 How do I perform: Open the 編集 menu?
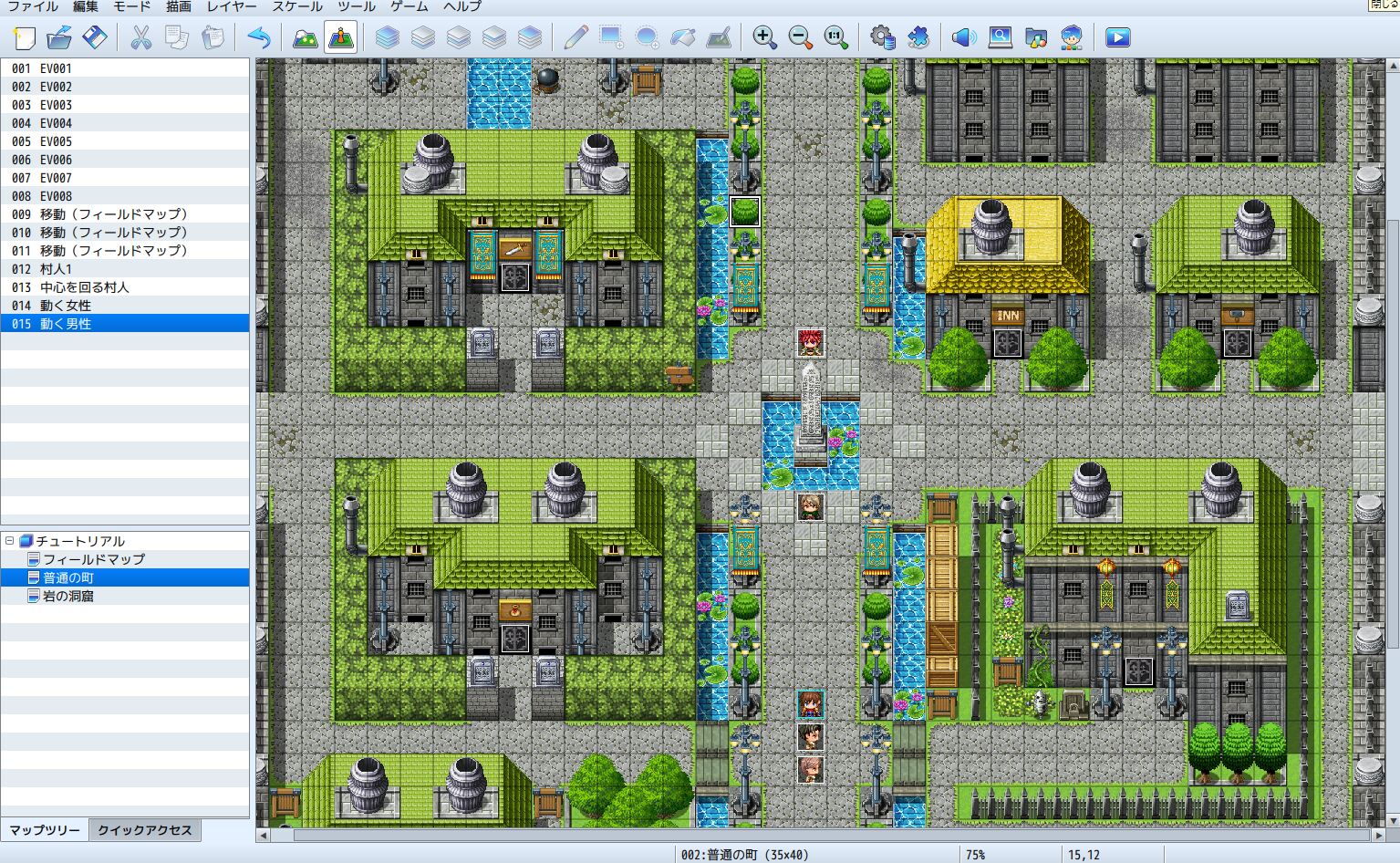[x=85, y=6]
